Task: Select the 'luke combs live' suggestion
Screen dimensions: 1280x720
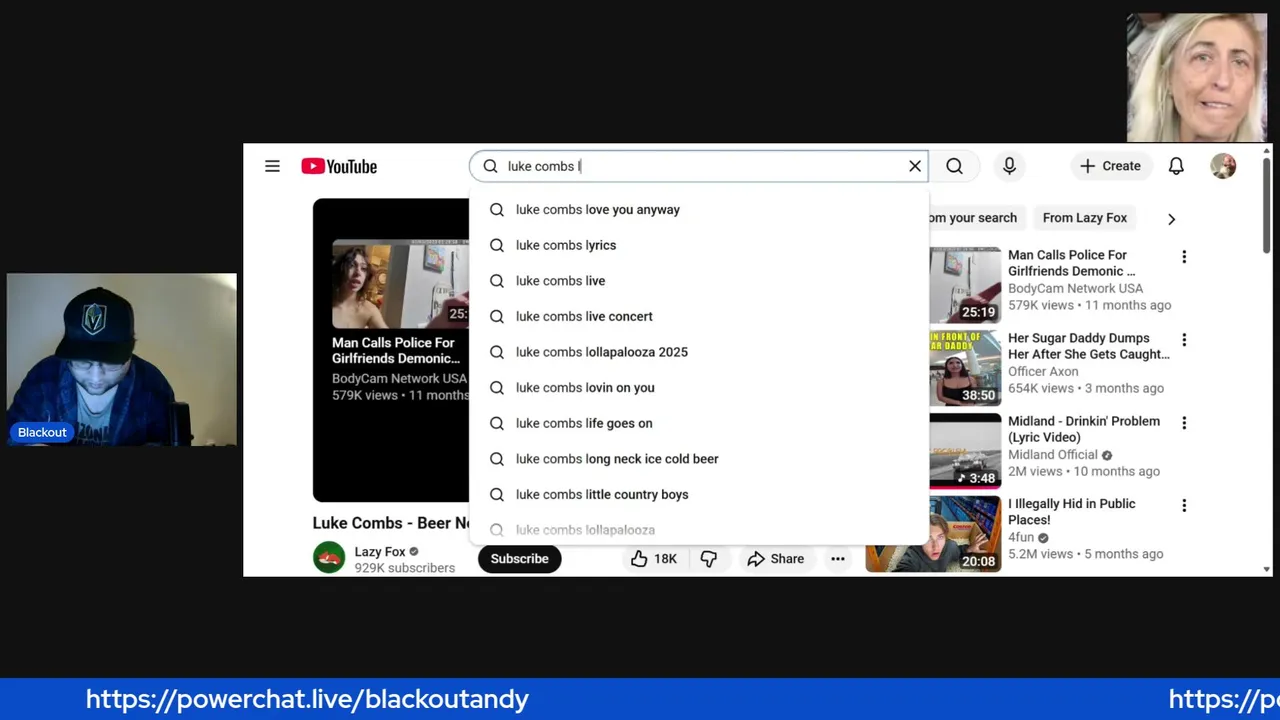Action: pyautogui.click(x=699, y=281)
